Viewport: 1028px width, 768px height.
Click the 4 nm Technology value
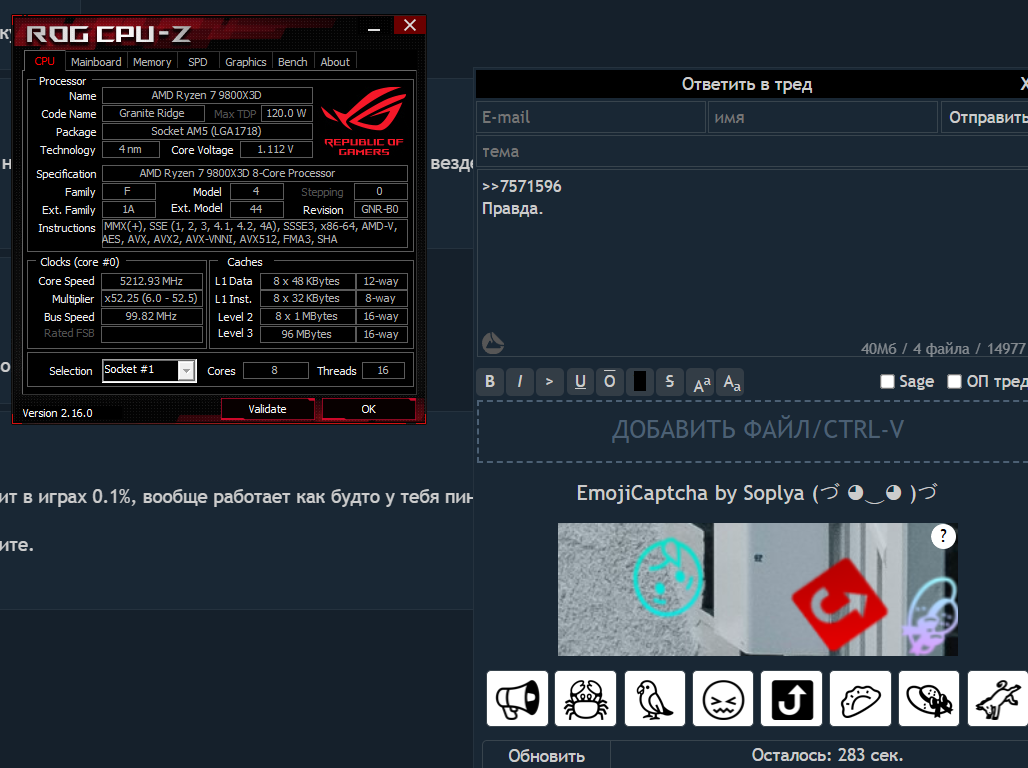coord(130,150)
